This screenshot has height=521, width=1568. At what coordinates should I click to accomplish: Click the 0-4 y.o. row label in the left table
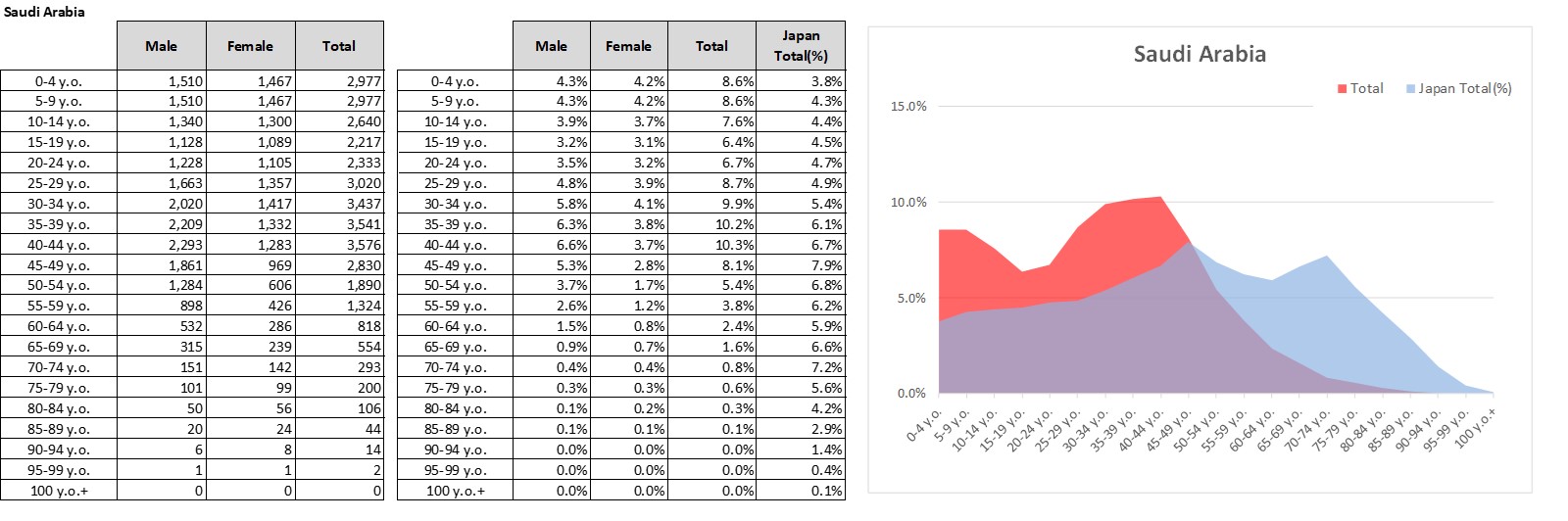(59, 81)
